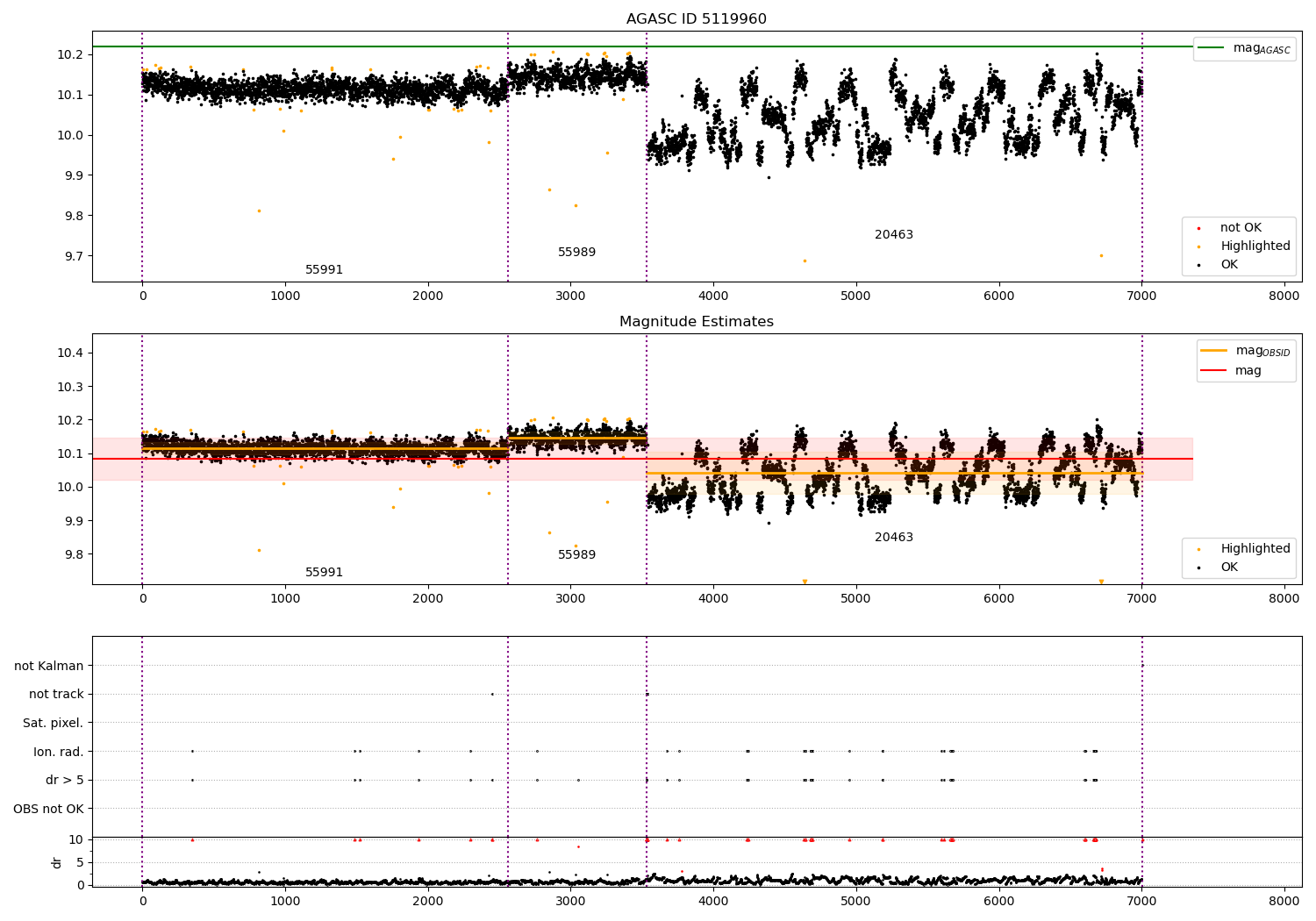Image resolution: width=1316 pixels, height=921 pixels.
Task: Click obsid label 55991 in the AGASC ID plot
Action: tap(324, 270)
